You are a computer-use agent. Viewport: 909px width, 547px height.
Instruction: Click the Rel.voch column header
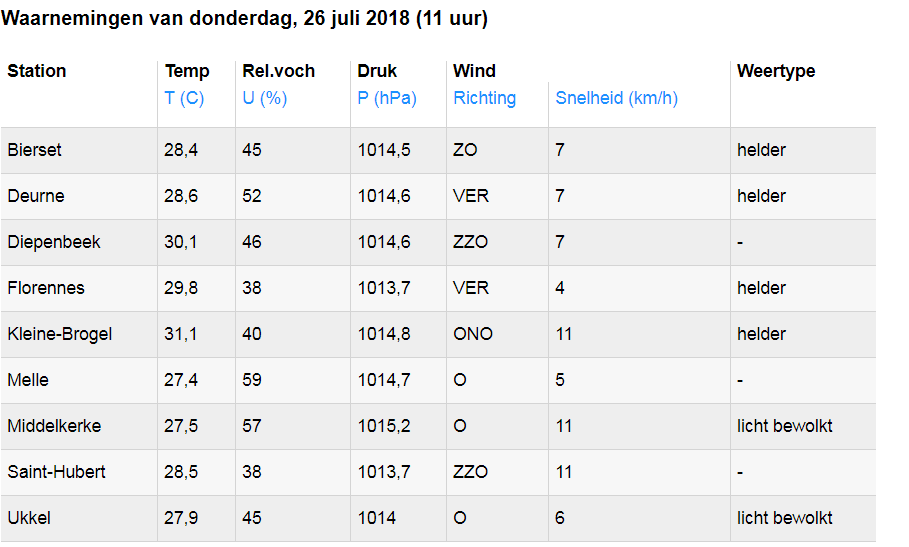[279, 71]
